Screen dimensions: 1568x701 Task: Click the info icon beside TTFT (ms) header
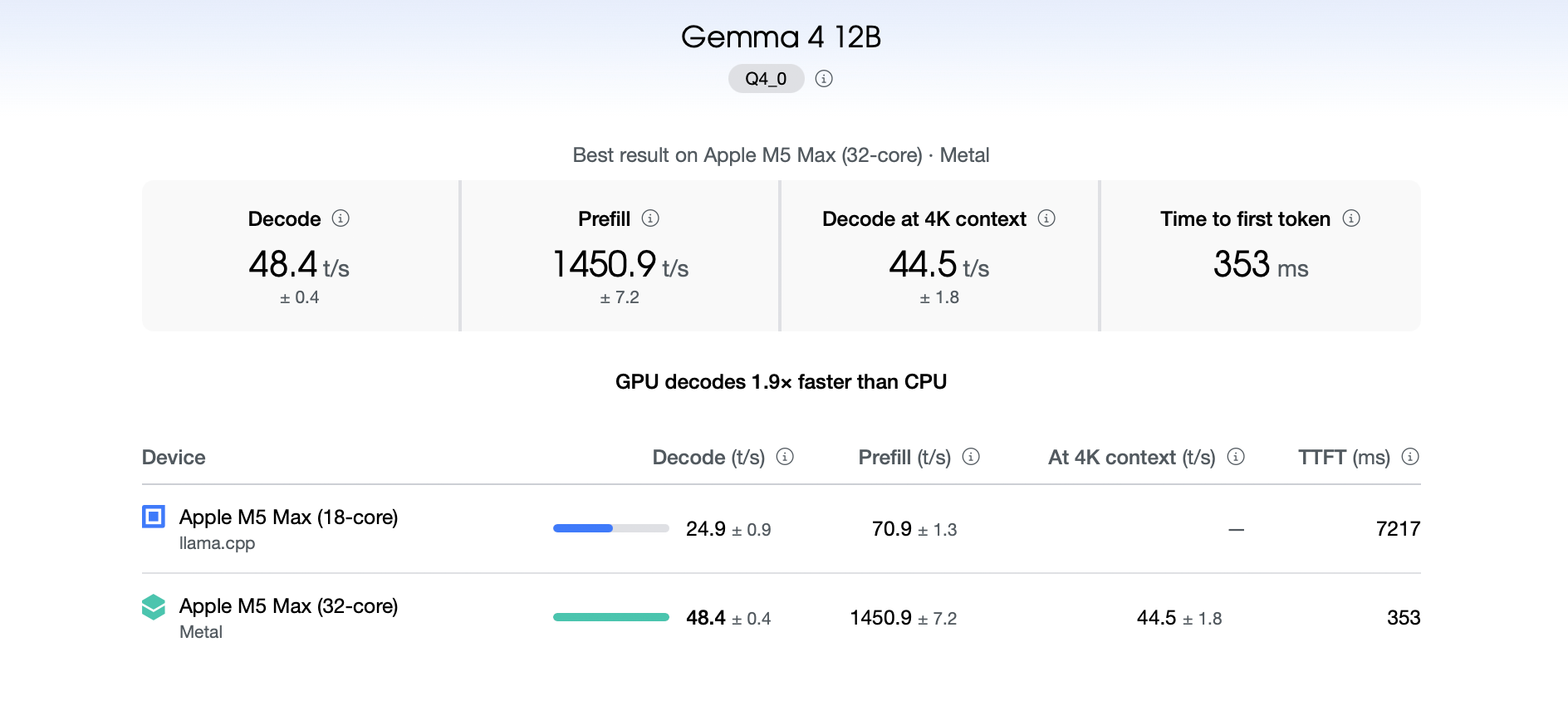[1410, 457]
